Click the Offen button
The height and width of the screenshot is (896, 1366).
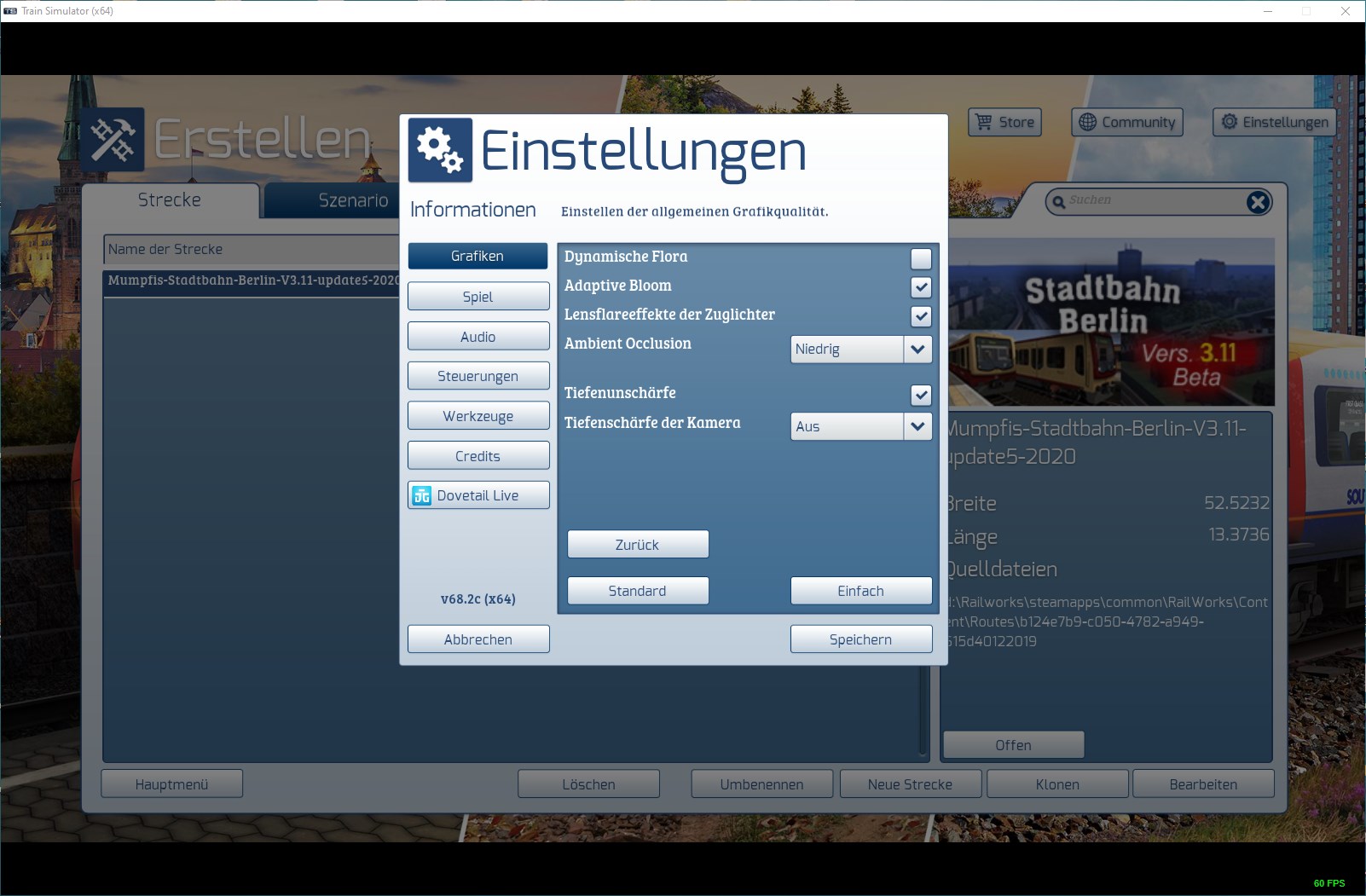coord(1014,745)
